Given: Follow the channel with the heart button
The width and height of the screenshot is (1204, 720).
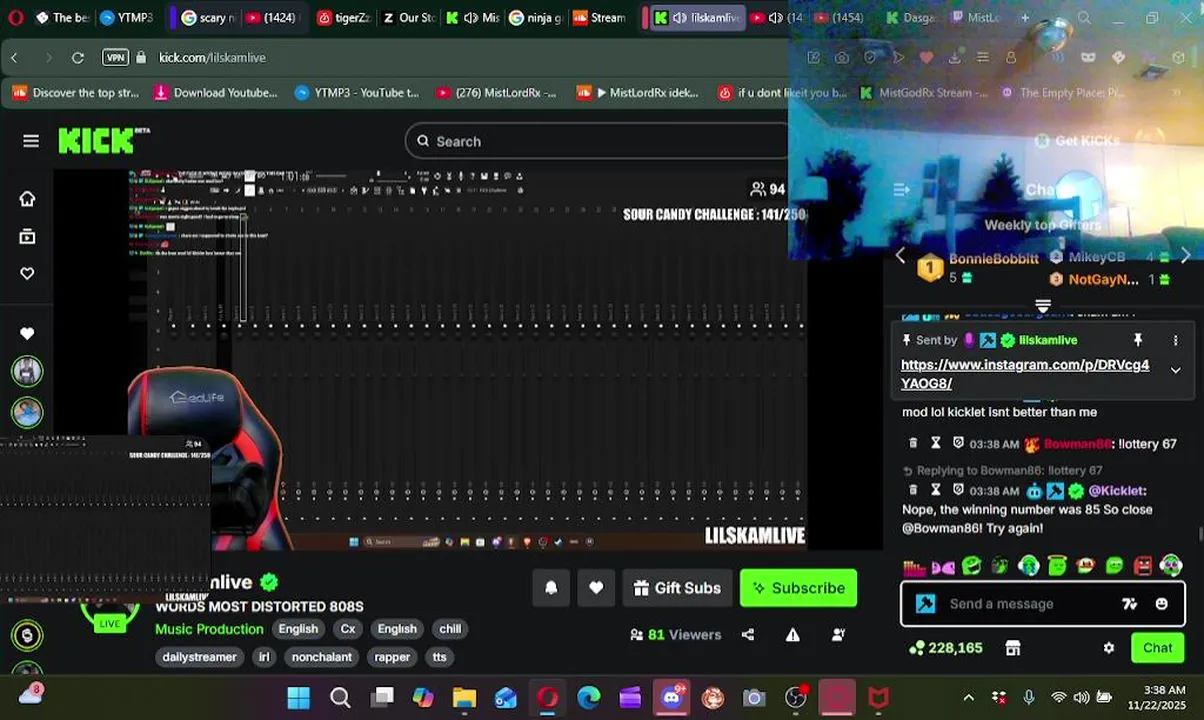Looking at the screenshot, I should 596,588.
